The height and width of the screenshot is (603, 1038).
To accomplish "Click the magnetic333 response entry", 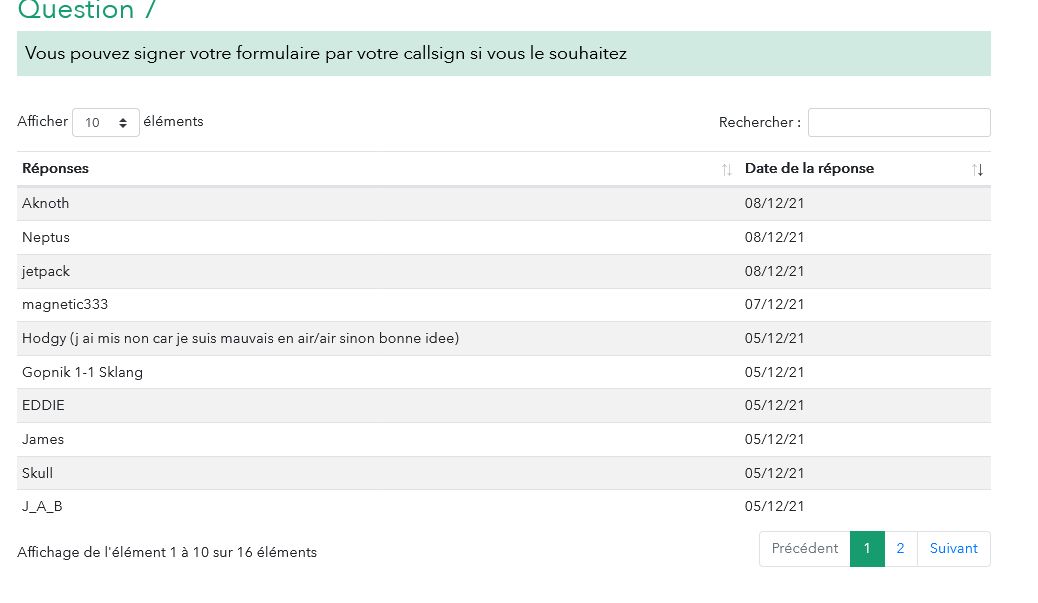I will [x=64, y=305].
